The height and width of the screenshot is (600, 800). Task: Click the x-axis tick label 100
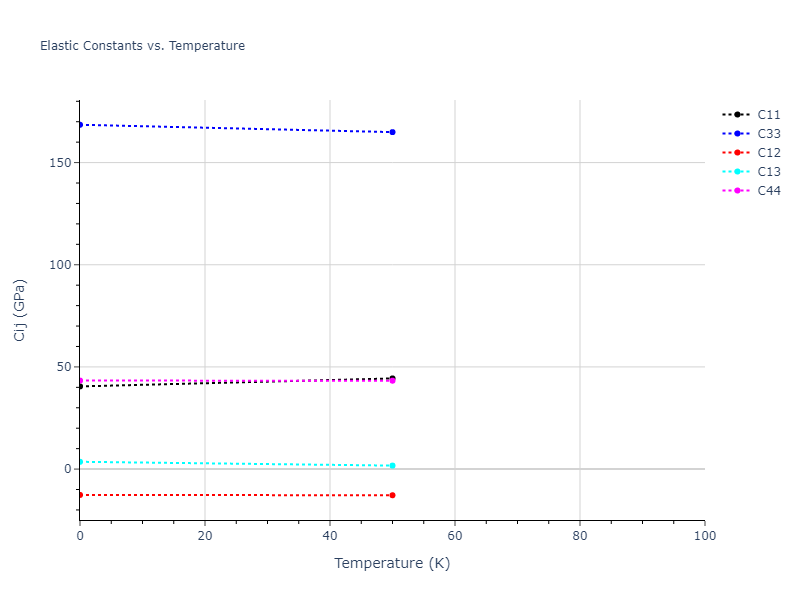pos(704,537)
